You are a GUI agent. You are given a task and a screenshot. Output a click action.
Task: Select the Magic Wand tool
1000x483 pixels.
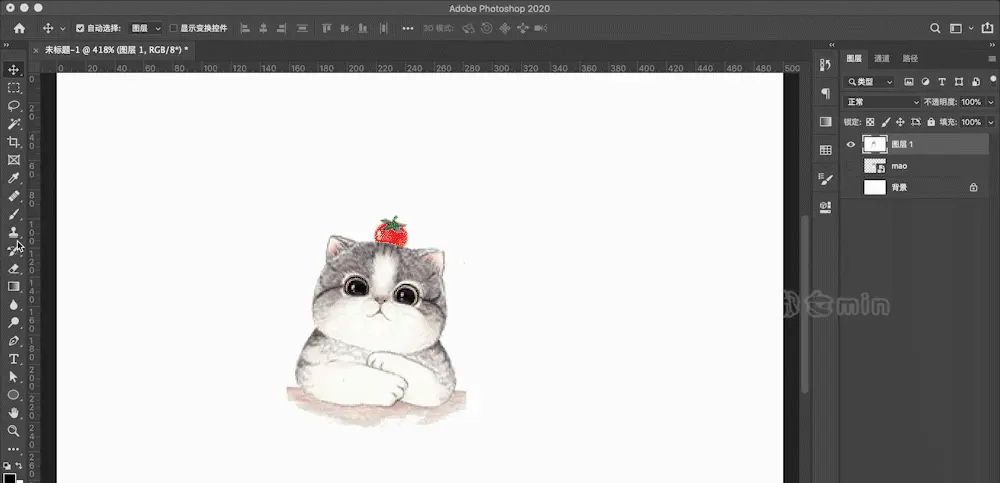pyautogui.click(x=13, y=123)
